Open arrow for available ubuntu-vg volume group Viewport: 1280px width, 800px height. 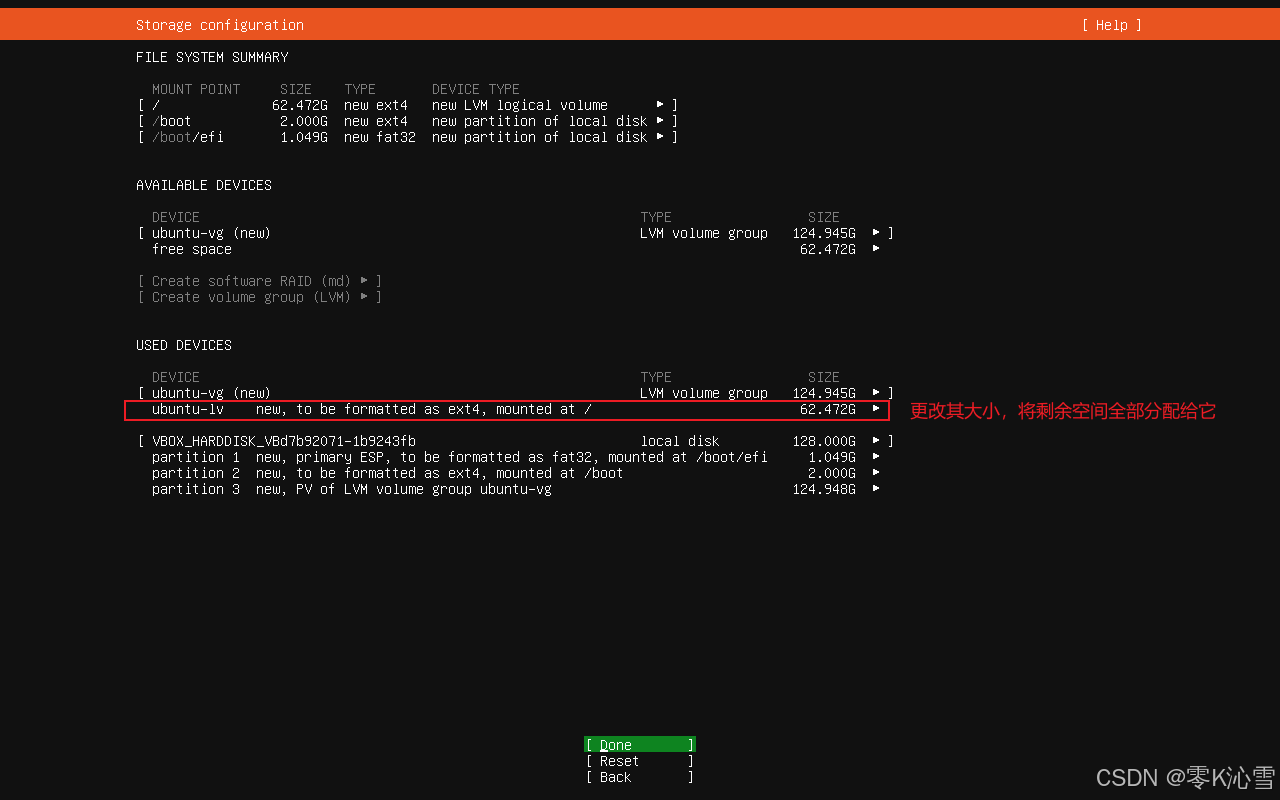click(876, 233)
